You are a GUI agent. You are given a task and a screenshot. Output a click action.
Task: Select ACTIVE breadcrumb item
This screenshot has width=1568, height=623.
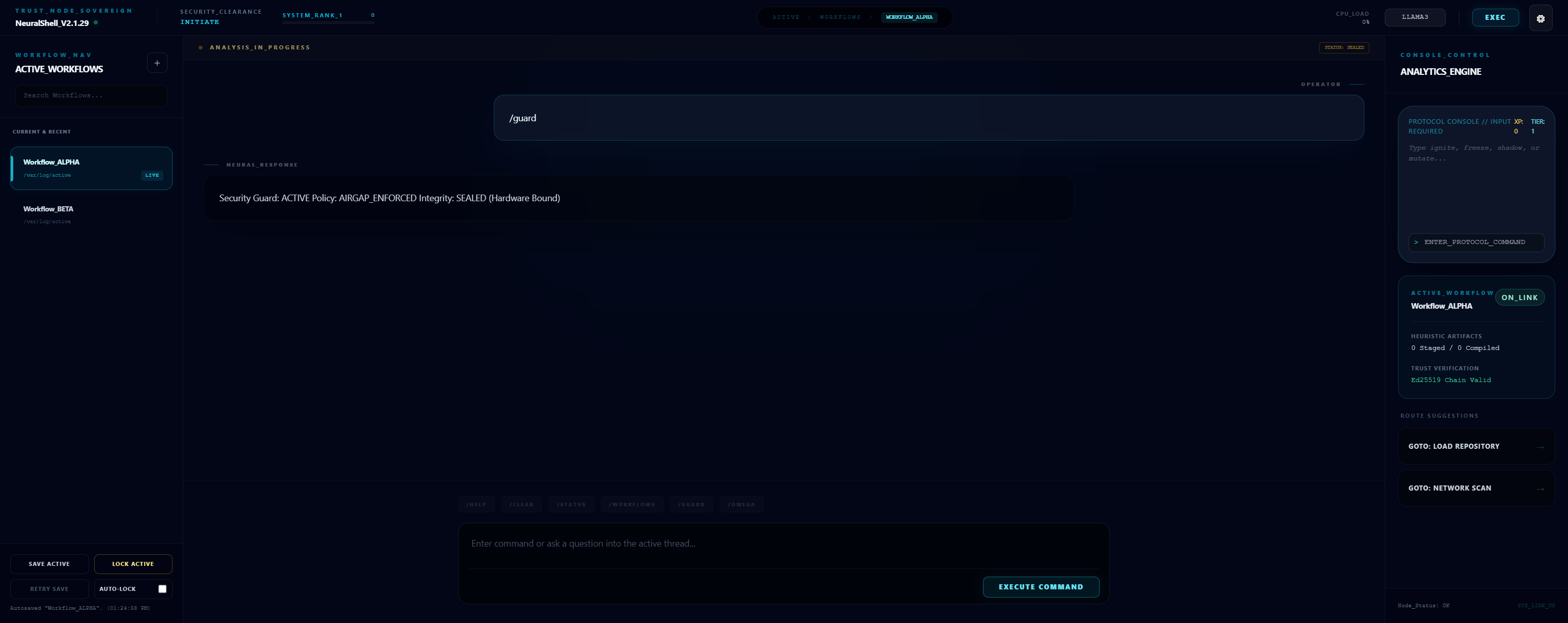point(786,17)
